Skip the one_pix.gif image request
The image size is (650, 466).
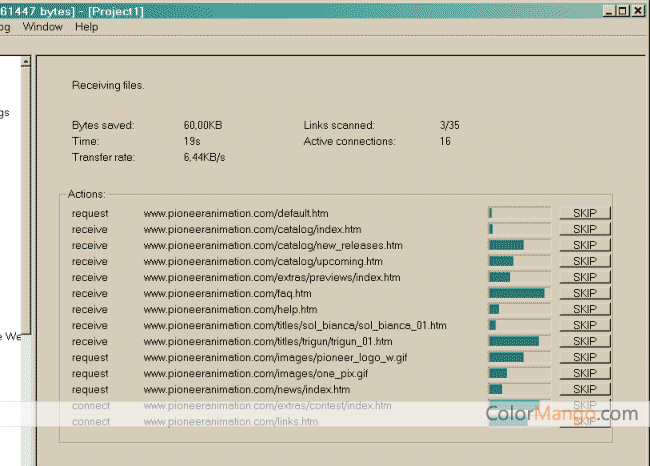click(584, 373)
